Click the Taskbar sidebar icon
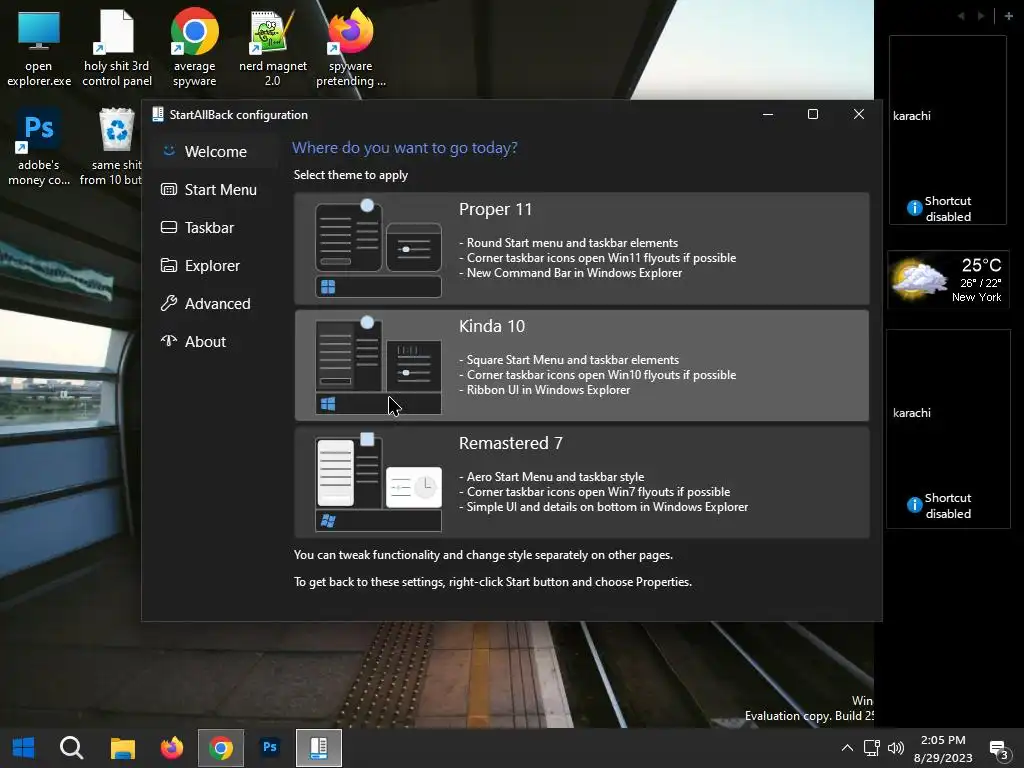This screenshot has width=1024, height=768. click(168, 227)
